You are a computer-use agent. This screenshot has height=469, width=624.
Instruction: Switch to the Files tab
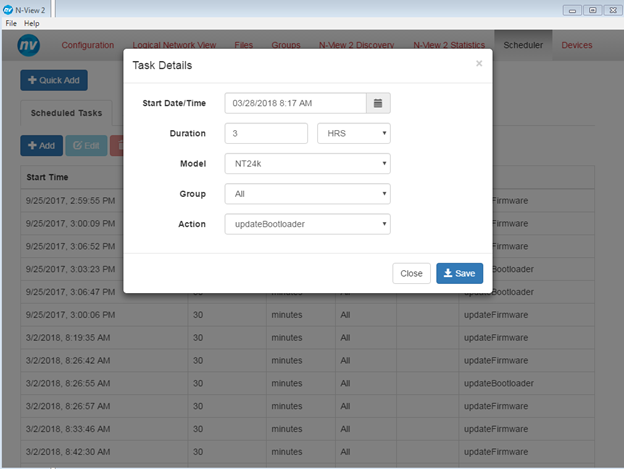[x=244, y=45]
